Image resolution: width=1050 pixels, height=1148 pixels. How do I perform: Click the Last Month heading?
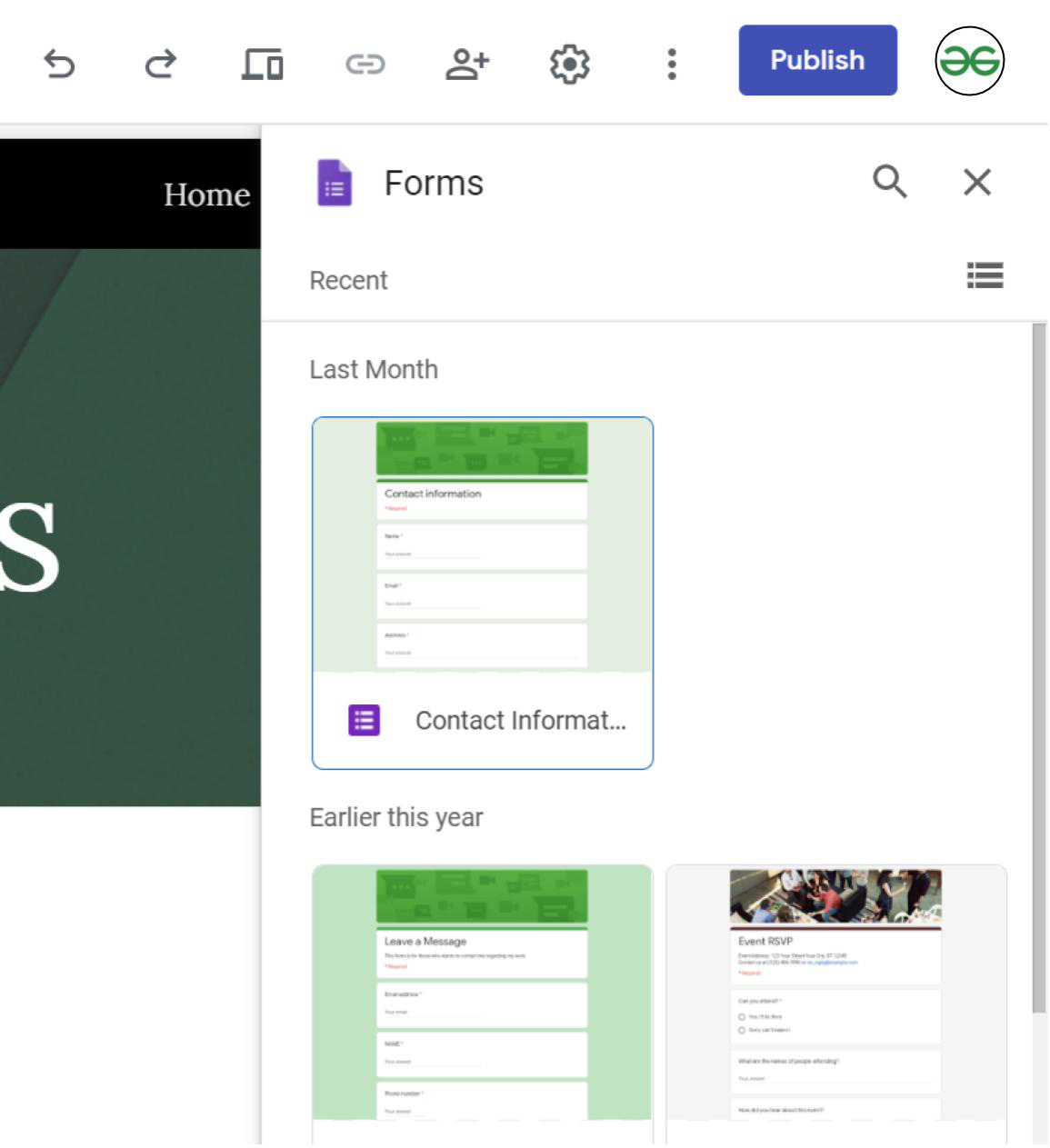coord(374,369)
